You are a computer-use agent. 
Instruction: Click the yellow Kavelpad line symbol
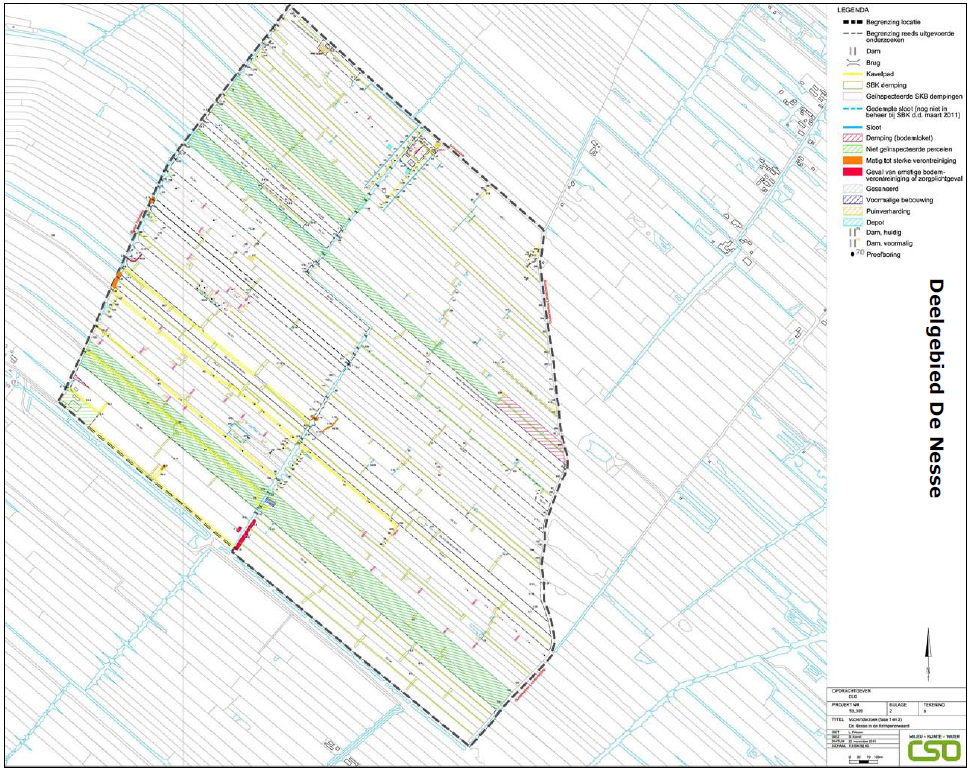tap(848, 73)
